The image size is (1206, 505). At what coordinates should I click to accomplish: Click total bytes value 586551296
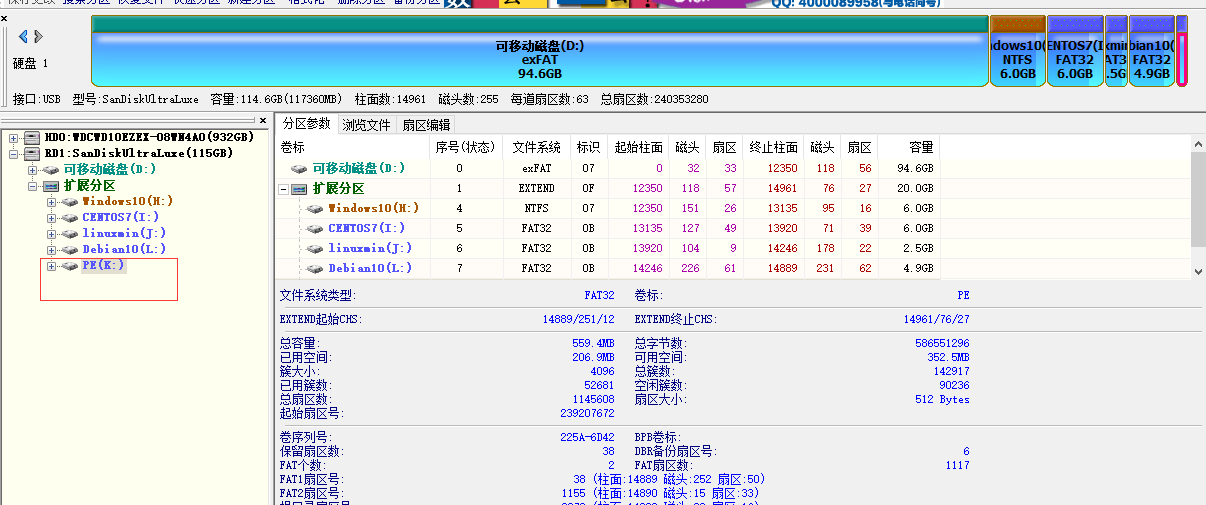click(x=942, y=343)
